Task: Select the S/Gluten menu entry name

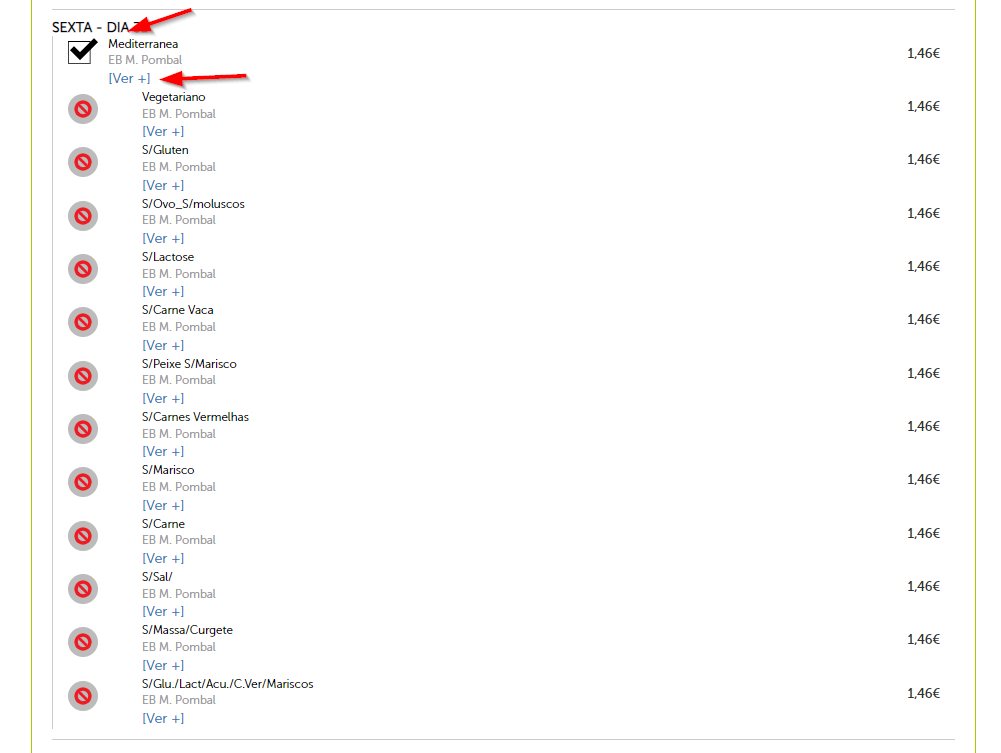Action: [165, 150]
